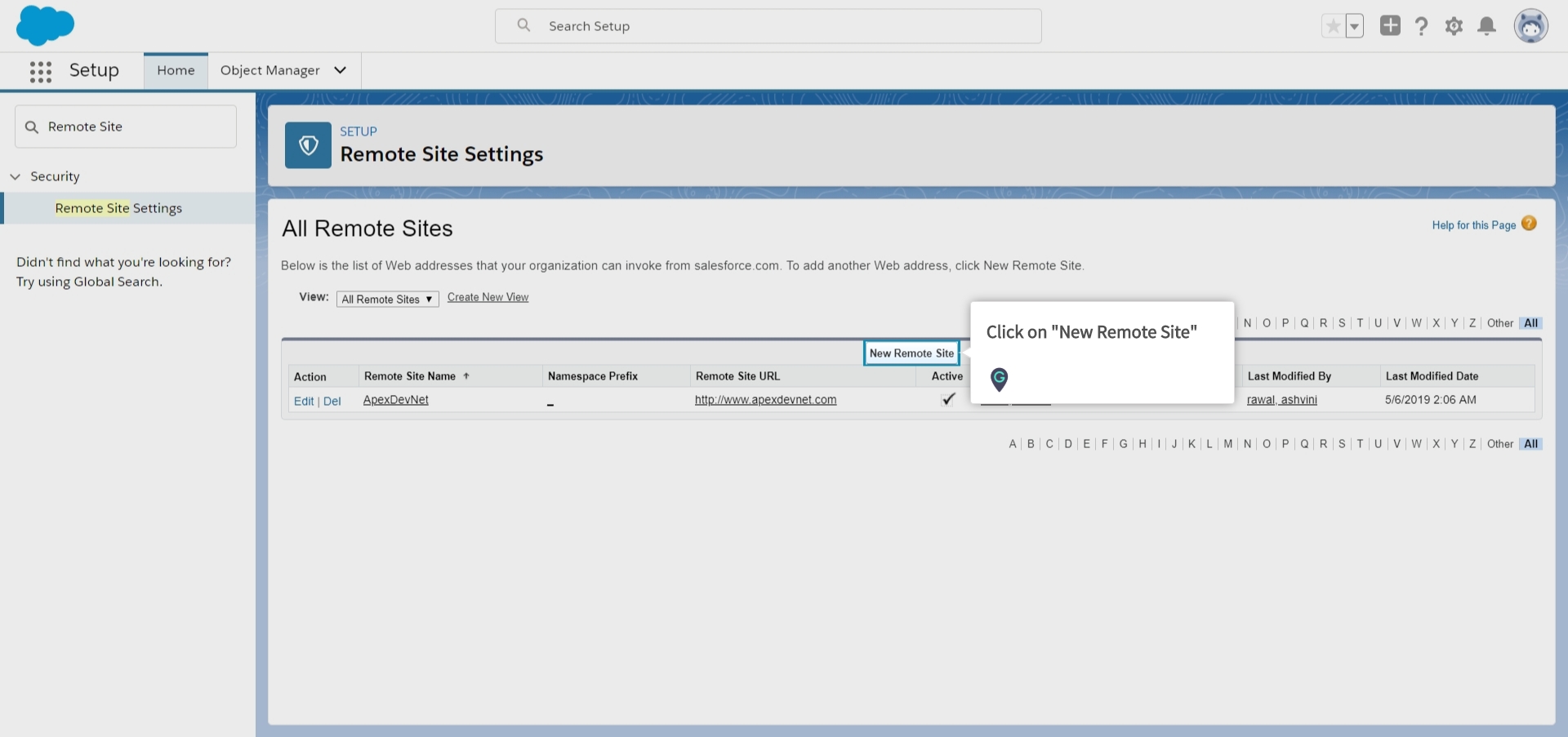
Task: Follow the http://www.apexdevnet.com URL link
Action: tap(764, 400)
